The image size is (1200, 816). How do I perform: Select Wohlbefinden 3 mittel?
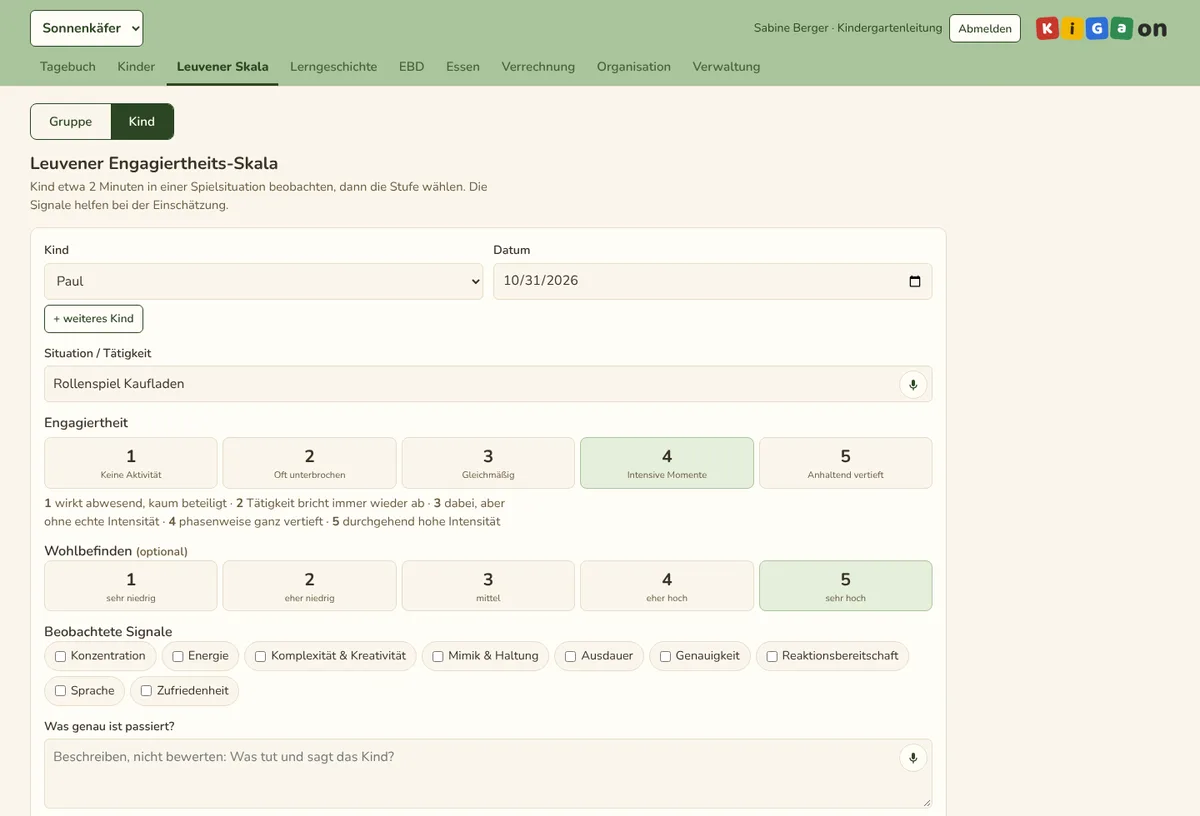[488, 586]
